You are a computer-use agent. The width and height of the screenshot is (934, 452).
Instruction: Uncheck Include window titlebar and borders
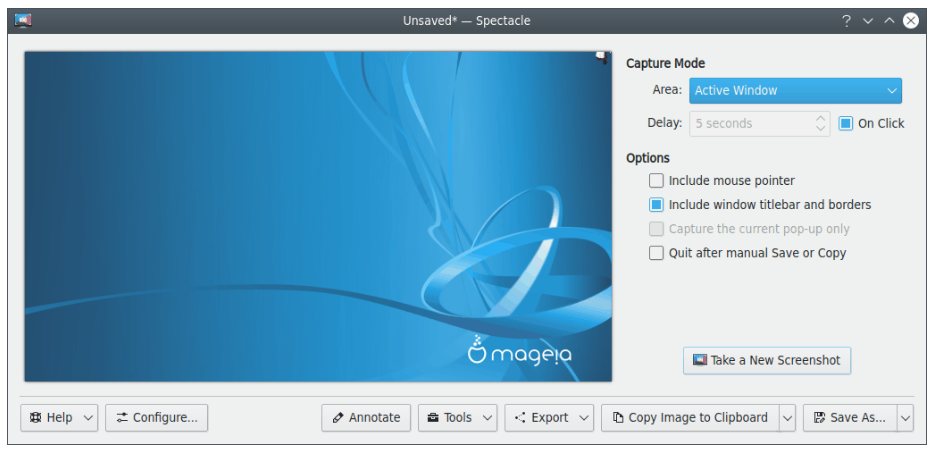[x=656, y=205]
